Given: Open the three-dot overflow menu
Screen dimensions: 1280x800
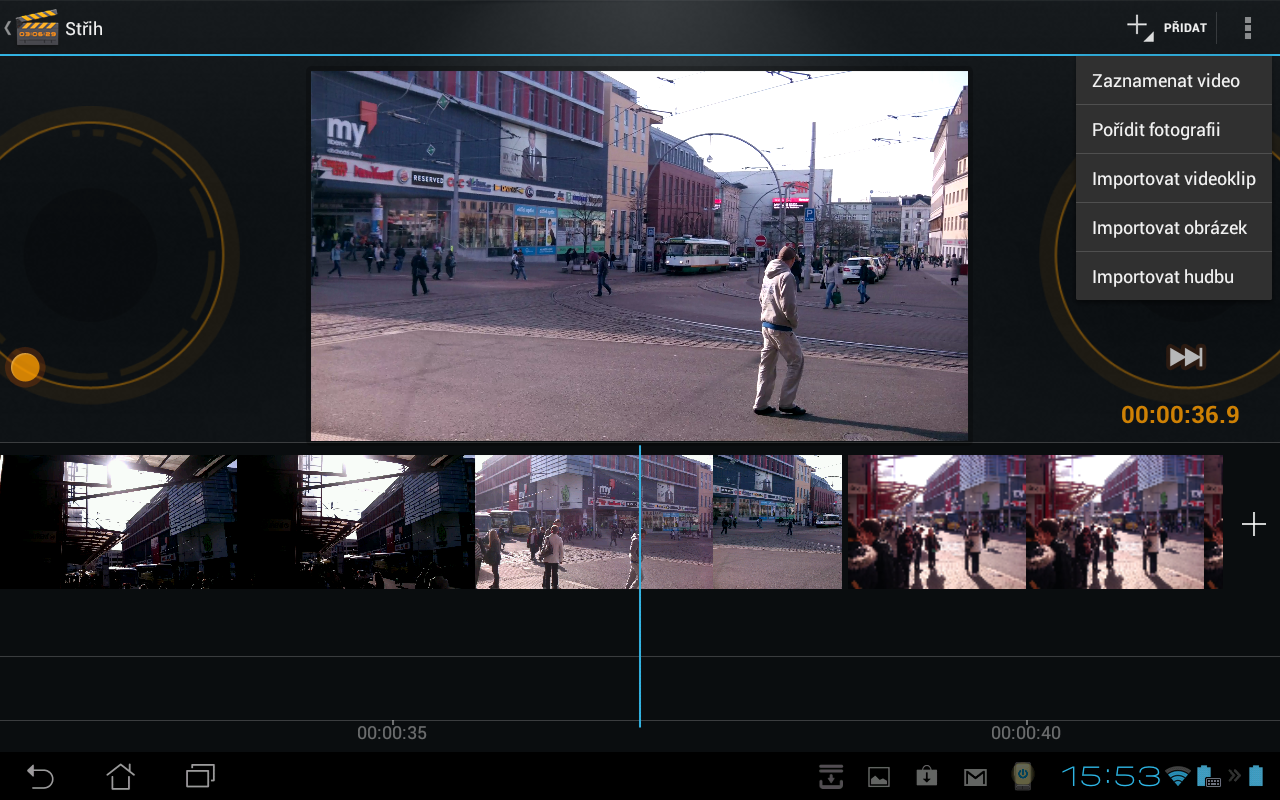Looking at the screenshot, I should coord(1247,28).
